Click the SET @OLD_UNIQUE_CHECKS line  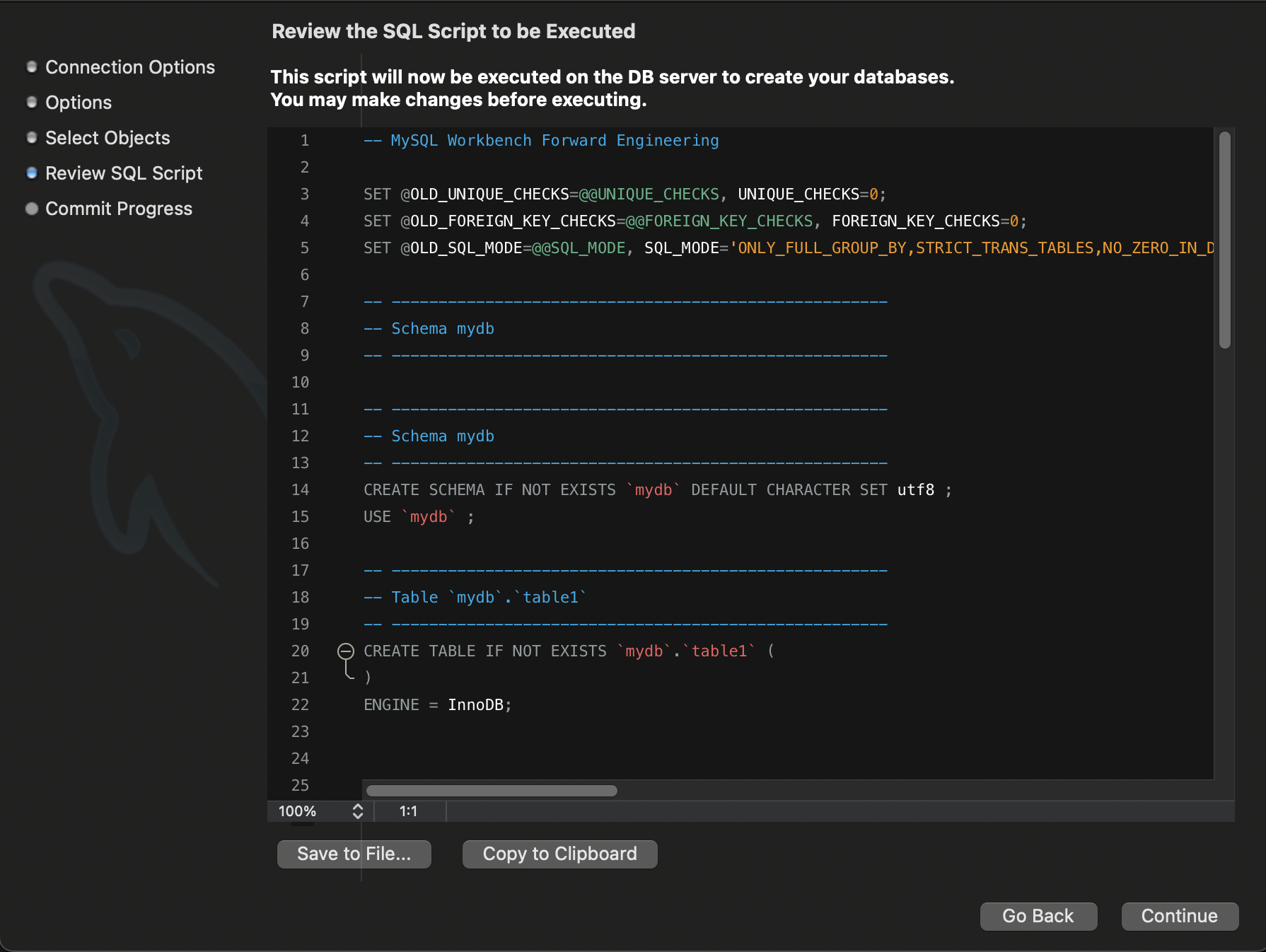click(x=625, y=195)
